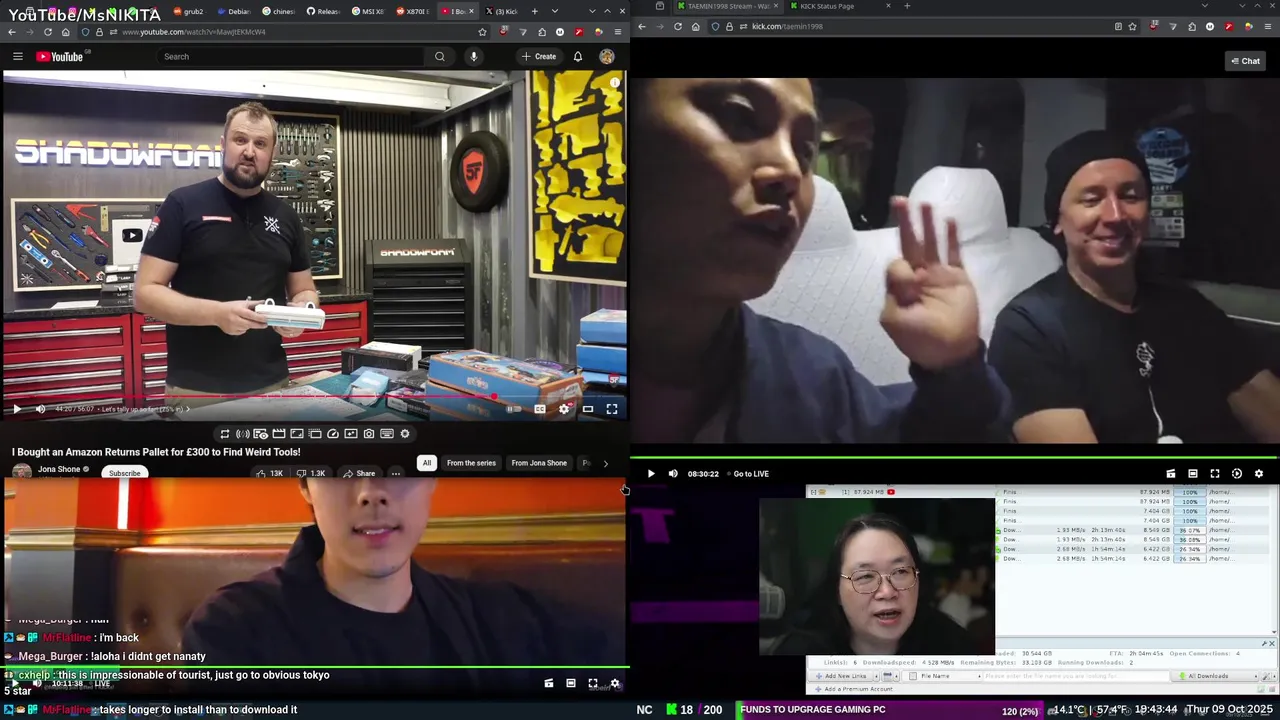Click the playback speed gauge icon
1280x720 pixels.
(x=333, y=433)
